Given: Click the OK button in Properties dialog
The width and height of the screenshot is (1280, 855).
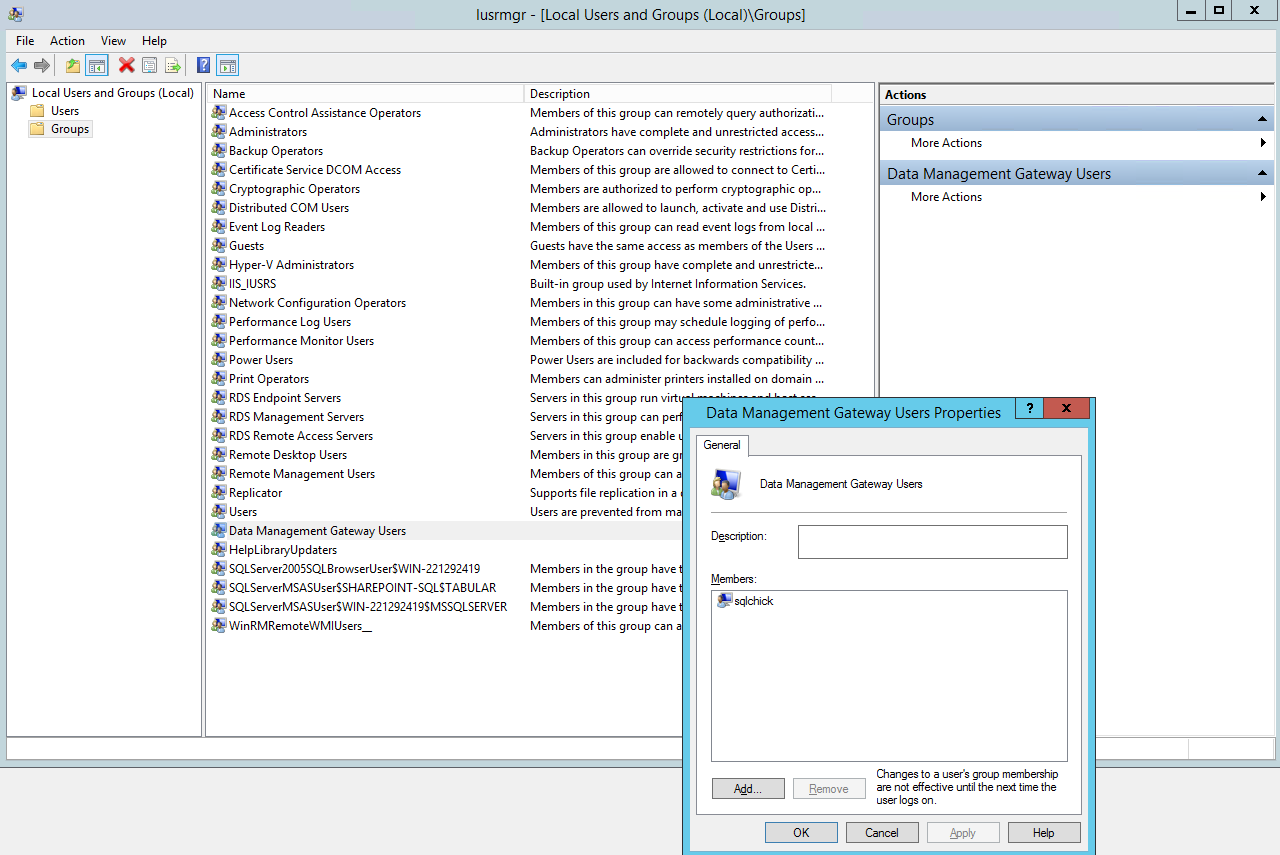Looking at the screenshot, I should point(801,833).
